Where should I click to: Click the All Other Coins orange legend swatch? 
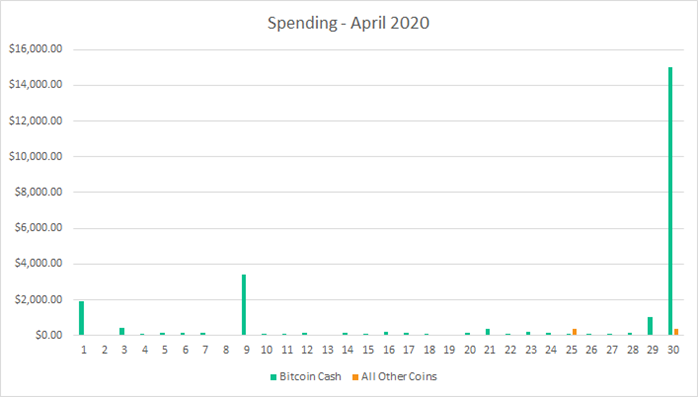click(355, 377)
